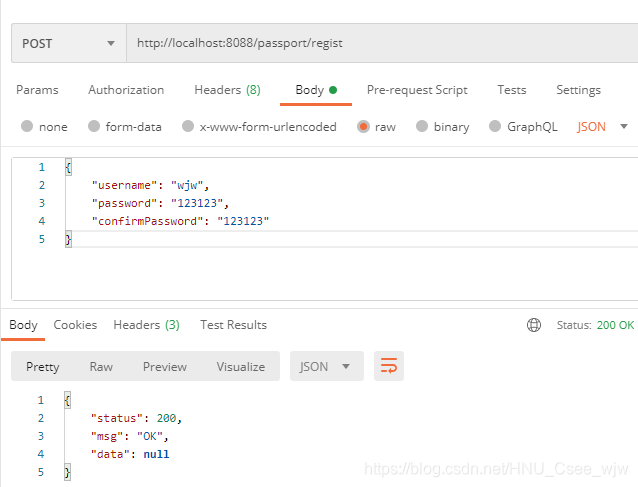Expand the request body JSON format dropdown
Viewport: 638px width, 487px height.
[x=603, y=127]
